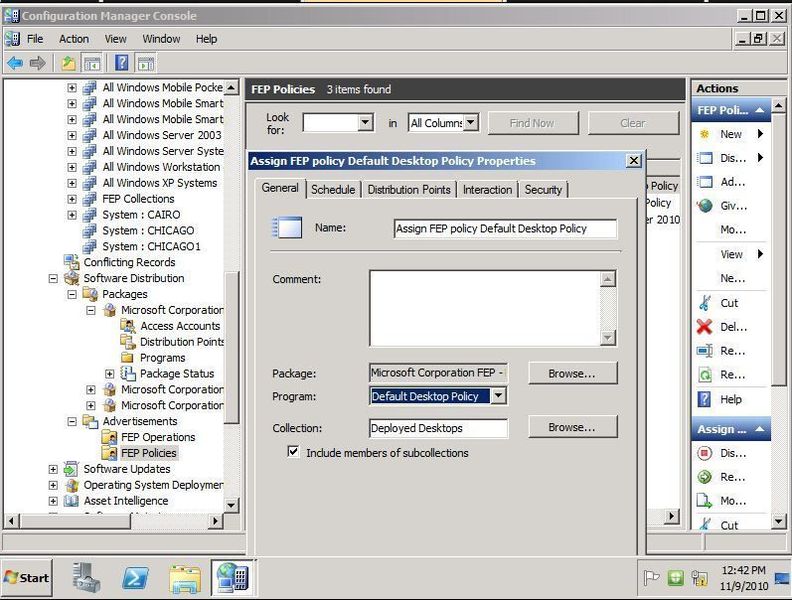Click the Find Now button
The width and height of the screenshot is (792, 600).
(x=532, y=123)
